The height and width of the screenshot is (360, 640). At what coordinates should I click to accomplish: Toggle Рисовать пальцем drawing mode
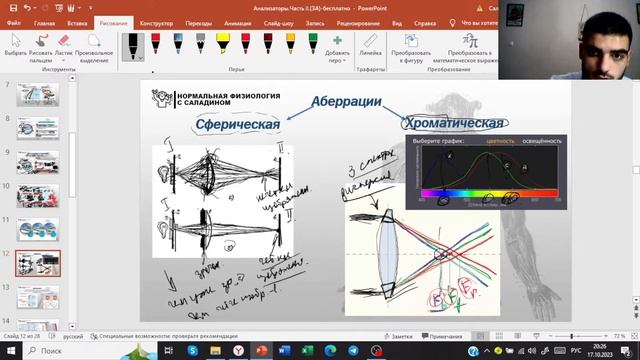click(41, 48)
